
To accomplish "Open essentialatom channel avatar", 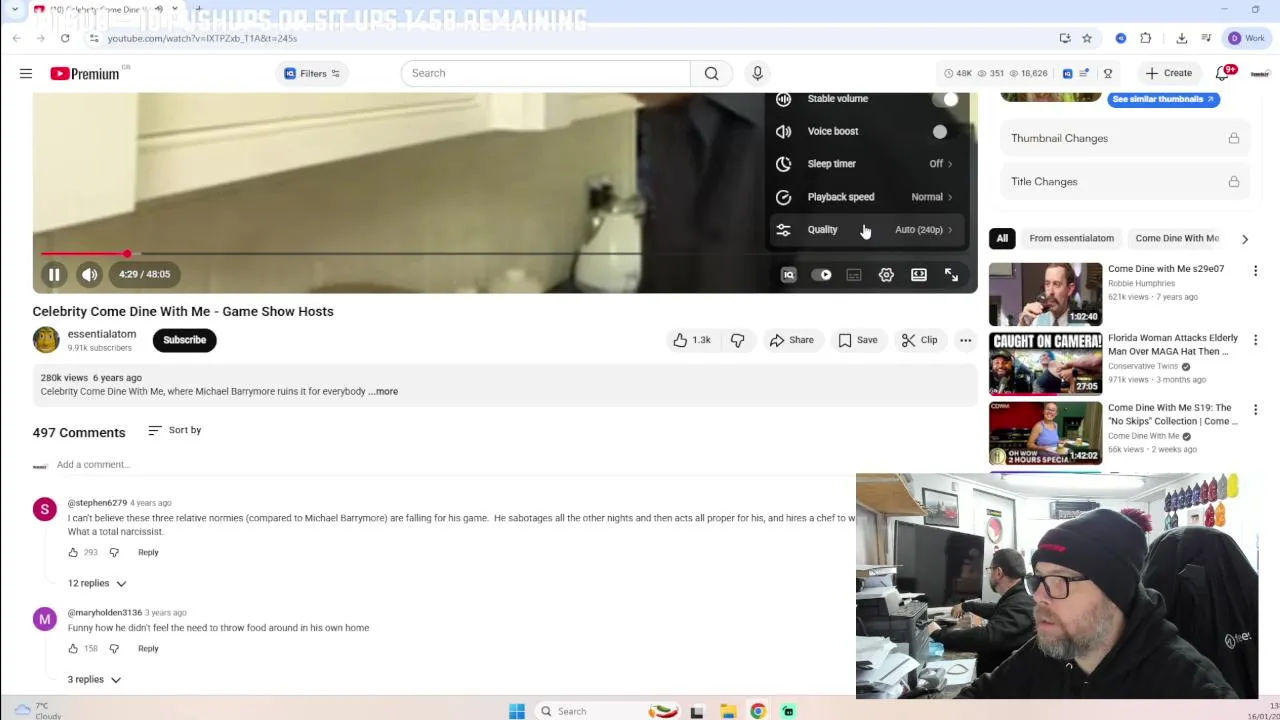I will tap(46, 340).
